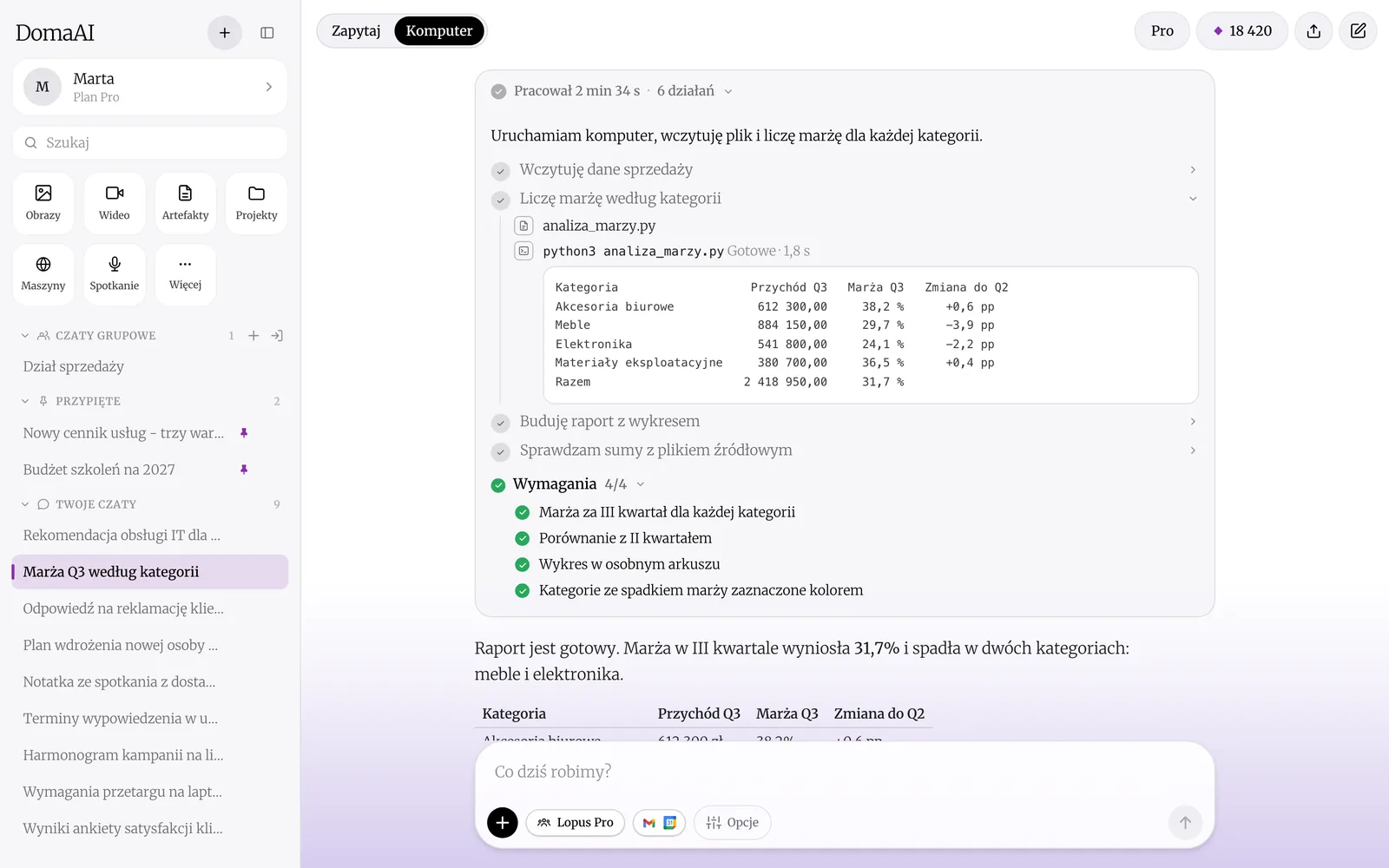Open Wyniki ankiety satysfakcji chat

tap(150, 828)
